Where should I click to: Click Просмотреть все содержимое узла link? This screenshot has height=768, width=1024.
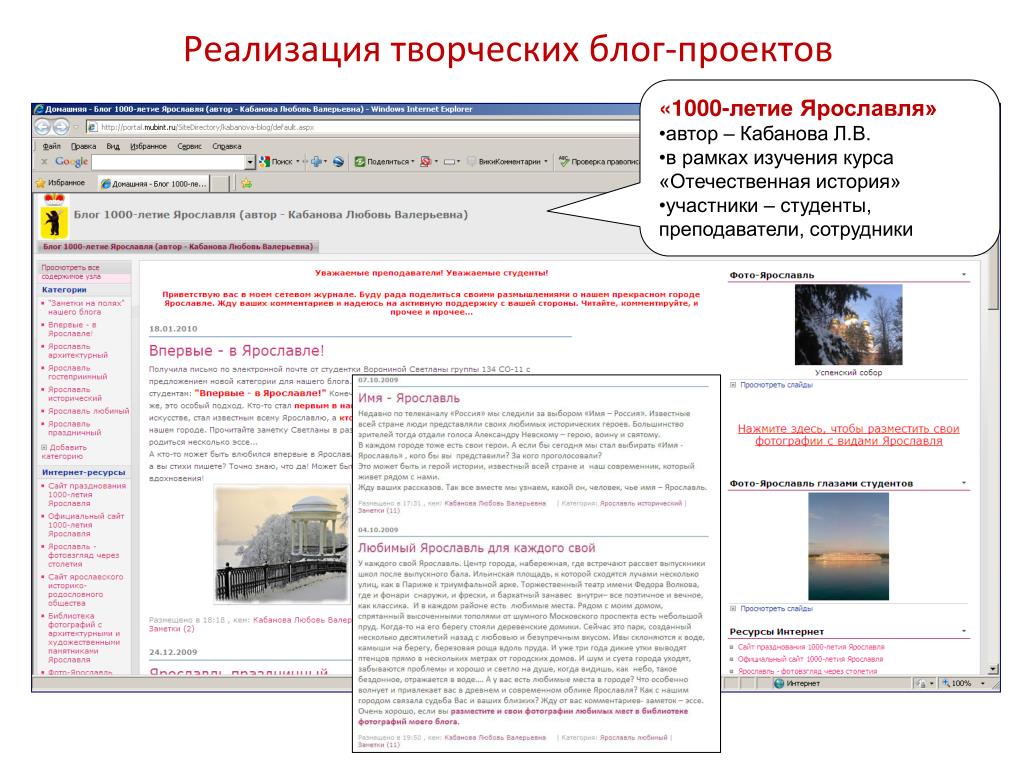71,272
